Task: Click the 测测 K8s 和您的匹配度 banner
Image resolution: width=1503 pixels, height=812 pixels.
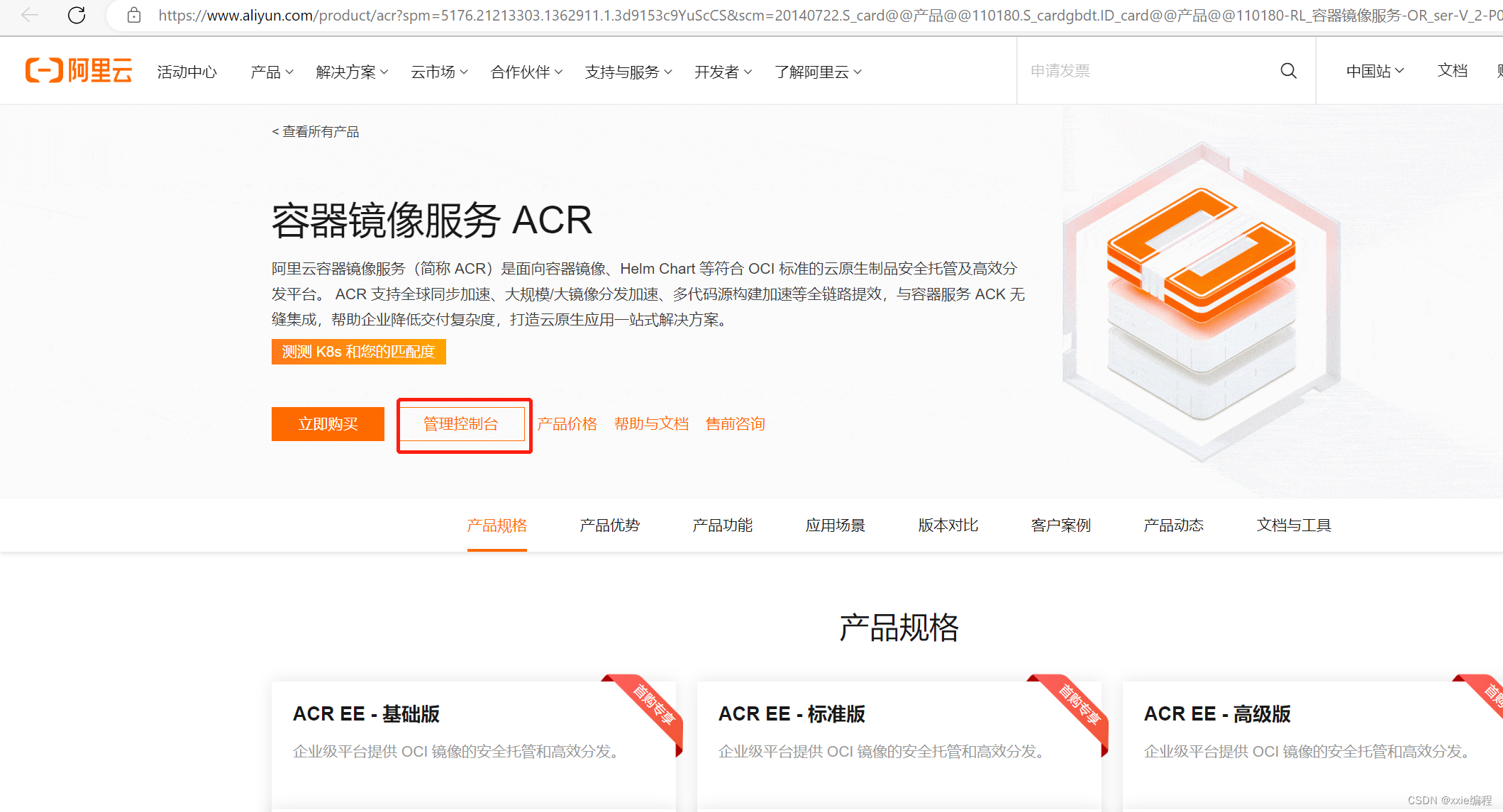Action: (x=358, y=352)
